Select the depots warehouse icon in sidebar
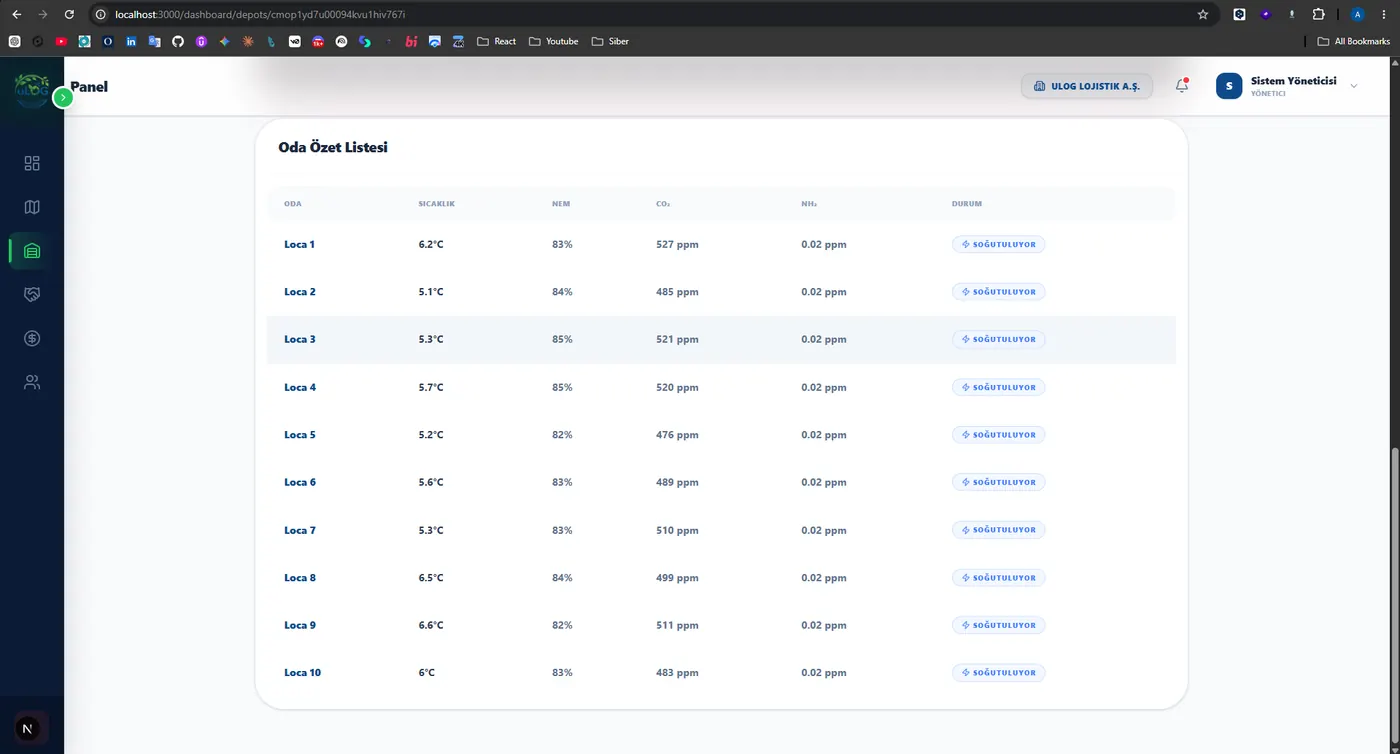 32,251
